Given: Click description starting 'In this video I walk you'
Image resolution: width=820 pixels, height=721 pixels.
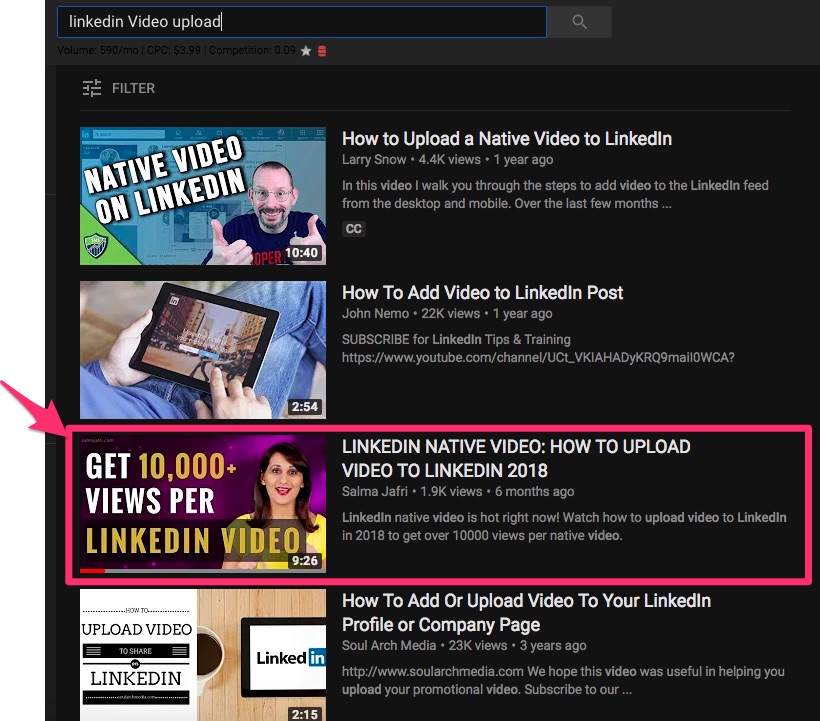Looking at the screenshot, I should click(555, 194).
